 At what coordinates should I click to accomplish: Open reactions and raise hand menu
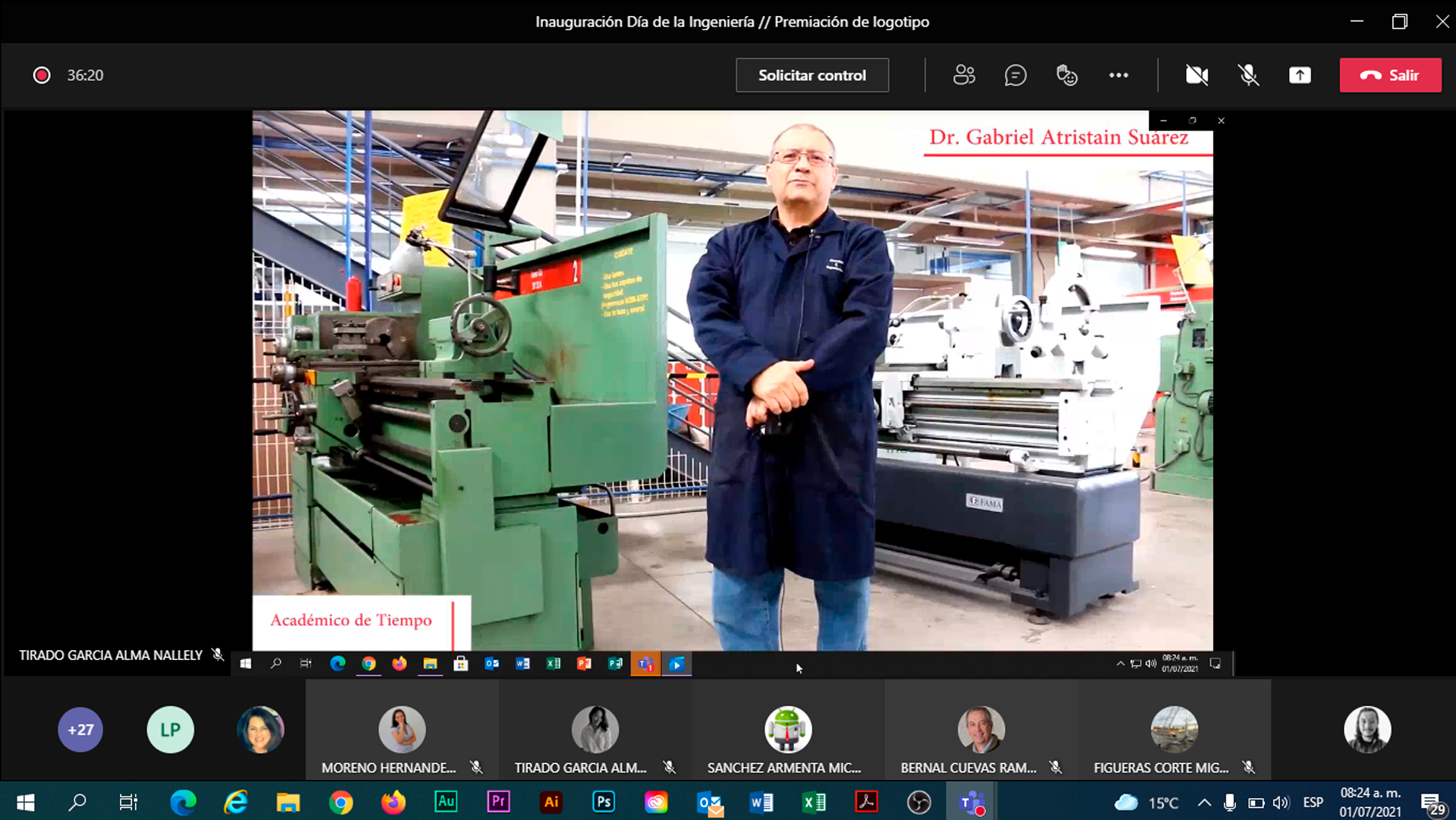point(1067,75)
